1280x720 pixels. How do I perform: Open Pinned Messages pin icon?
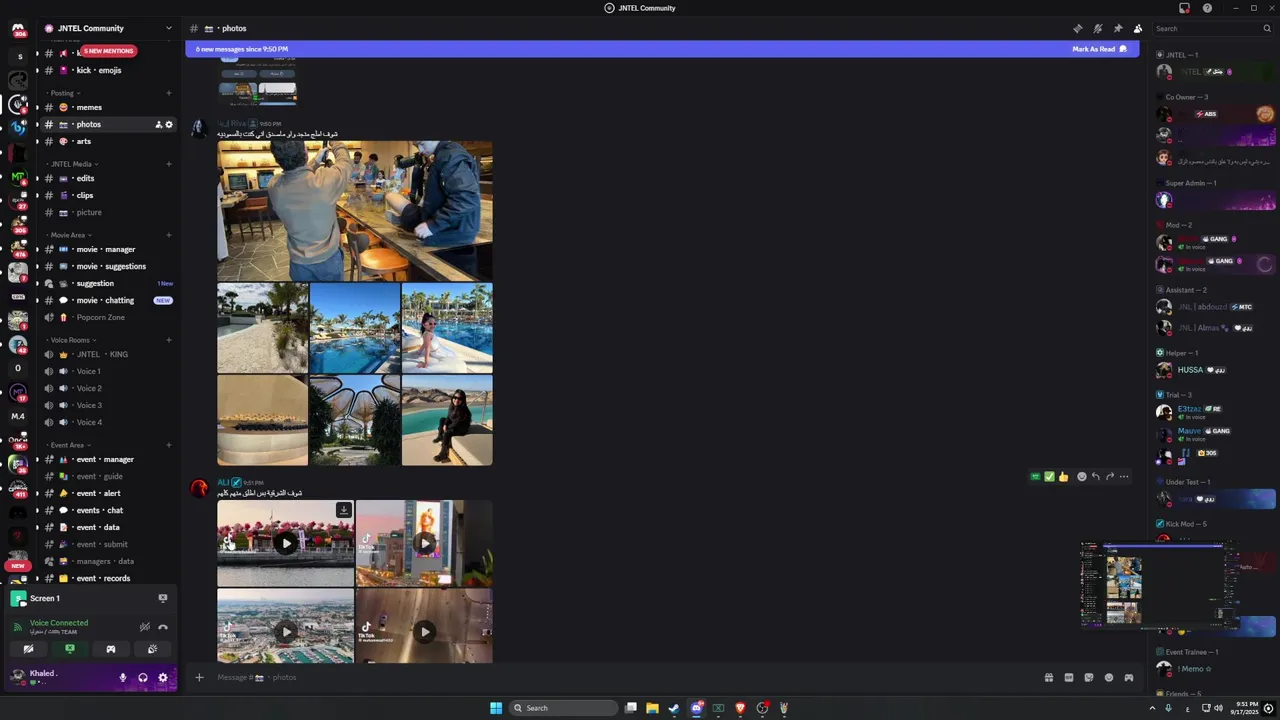pyautogui.click(x=1117, y=28)
